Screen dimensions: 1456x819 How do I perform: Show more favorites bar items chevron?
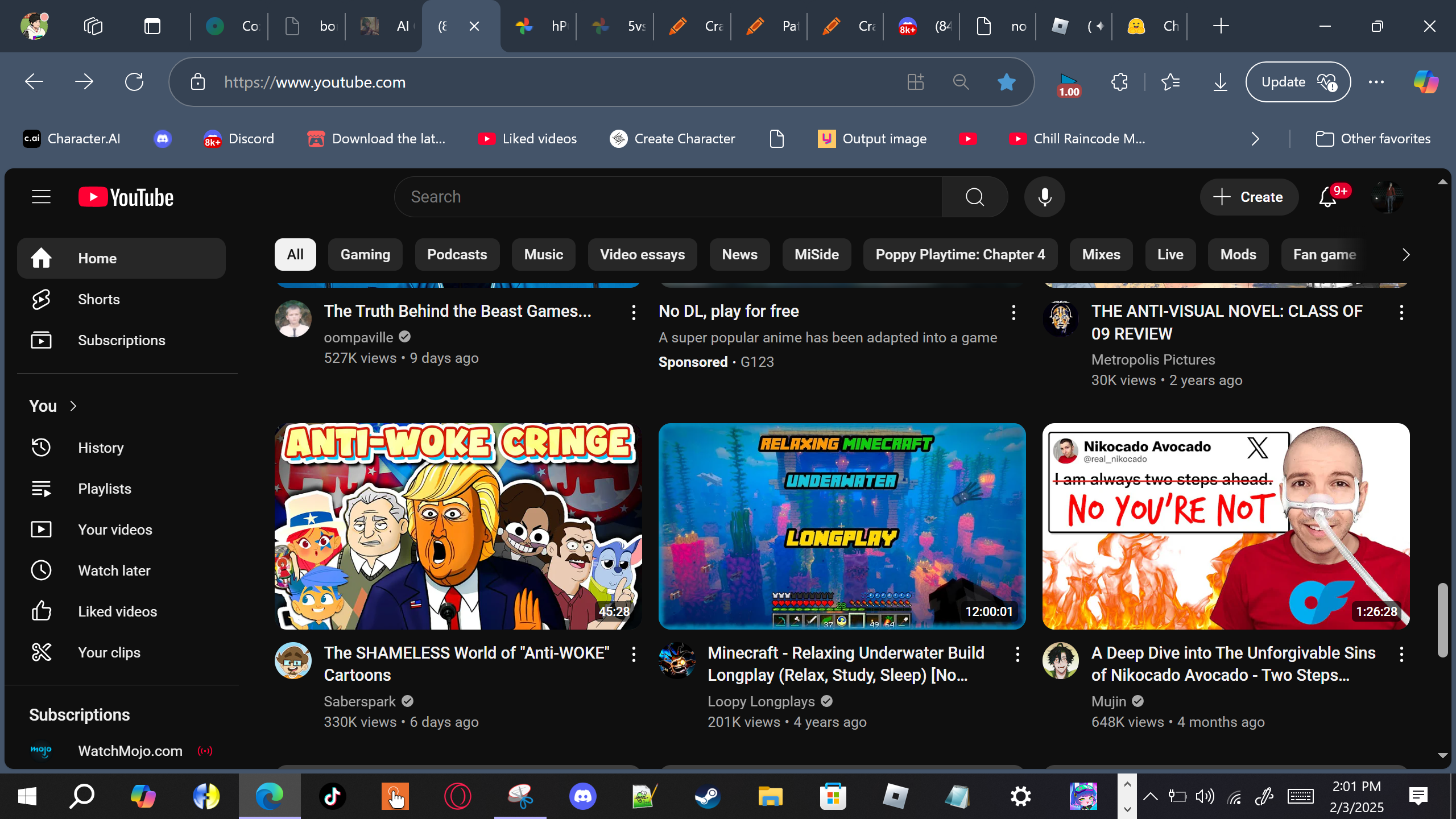click(x=1255, y=139)
